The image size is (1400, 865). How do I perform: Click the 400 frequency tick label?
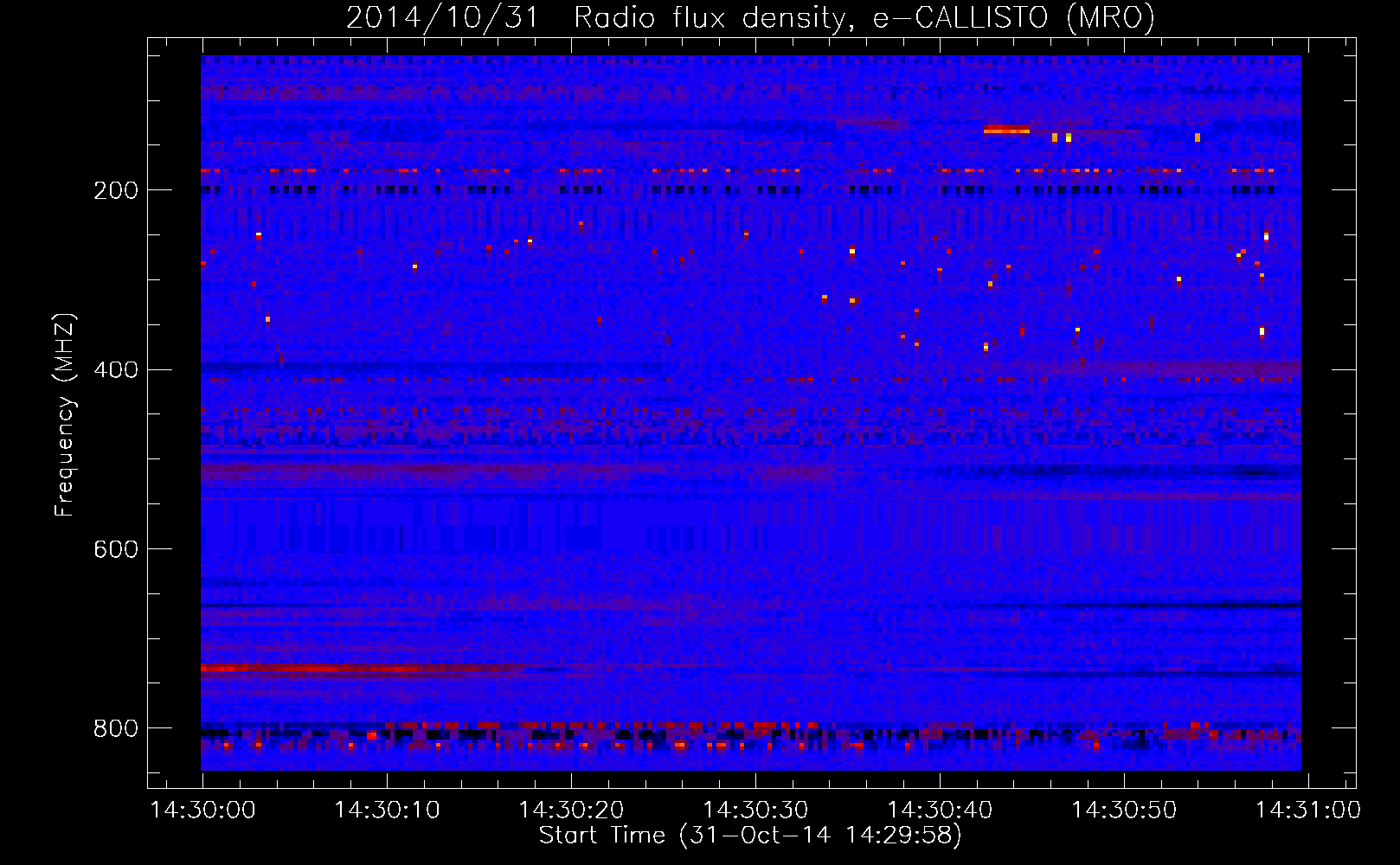116,370
